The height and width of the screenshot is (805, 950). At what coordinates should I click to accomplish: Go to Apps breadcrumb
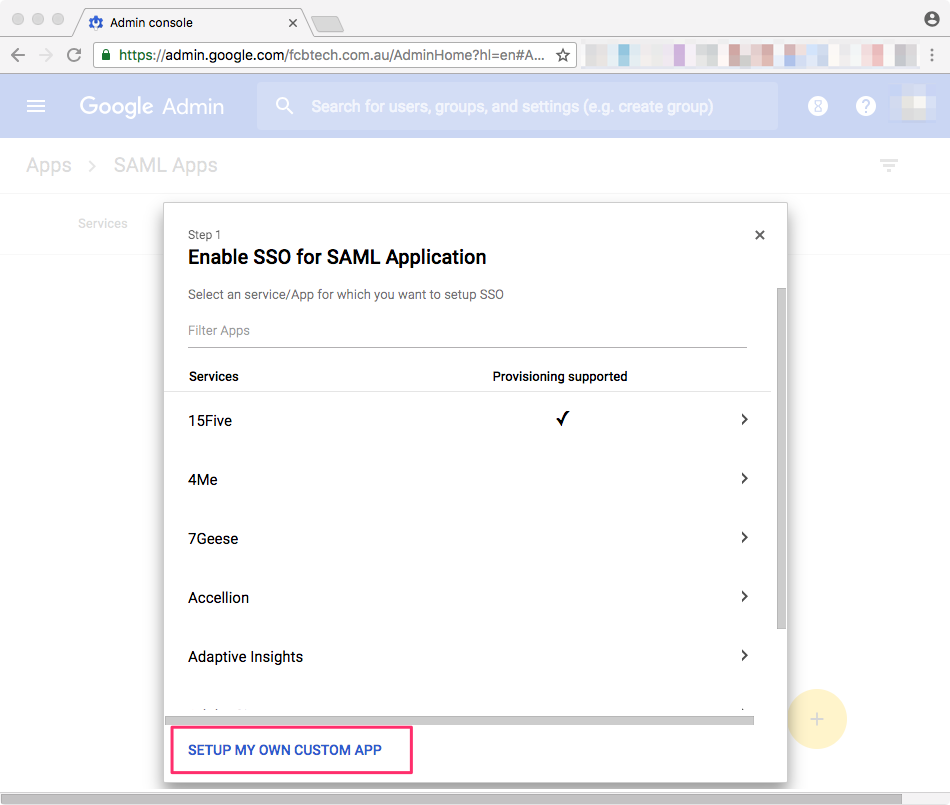tap(48, 165)
